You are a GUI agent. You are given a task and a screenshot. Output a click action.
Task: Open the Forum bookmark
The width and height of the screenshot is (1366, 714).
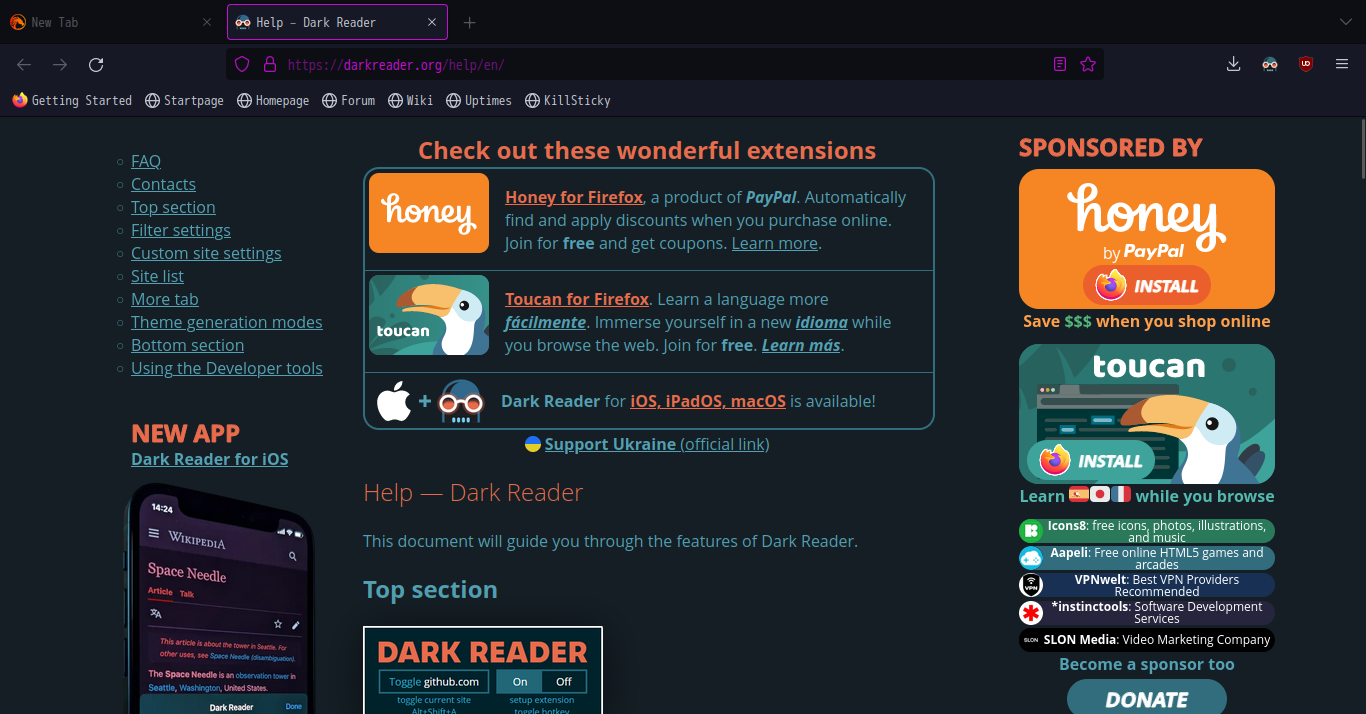(x=349, y=100)
